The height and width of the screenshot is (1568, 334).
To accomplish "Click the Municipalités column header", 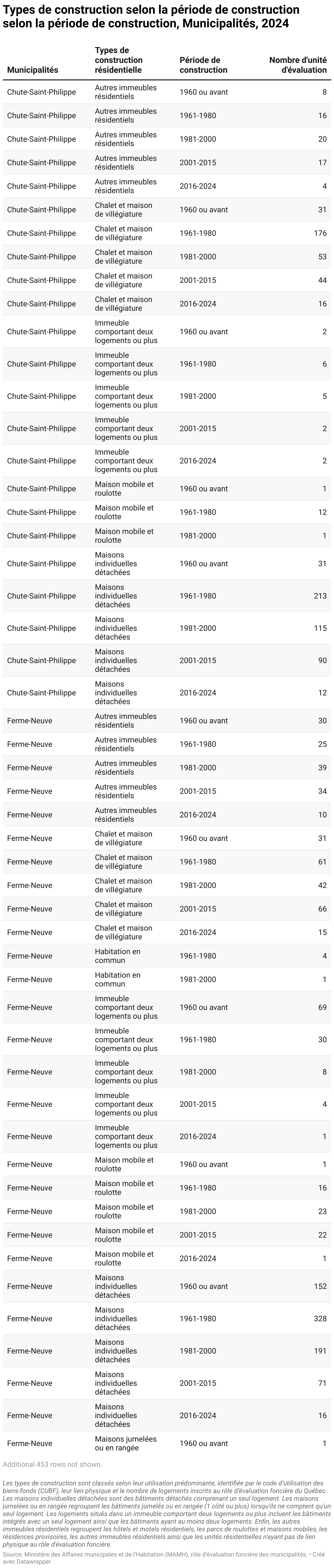I will coord(33,69).
